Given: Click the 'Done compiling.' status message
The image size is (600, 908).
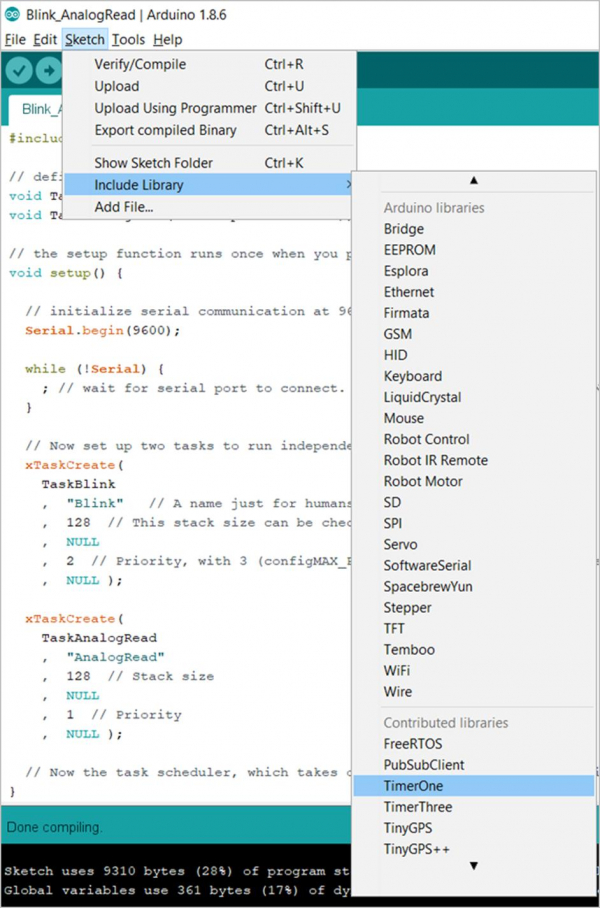Looking at the screenshot, I should click(x=54, y=827).
